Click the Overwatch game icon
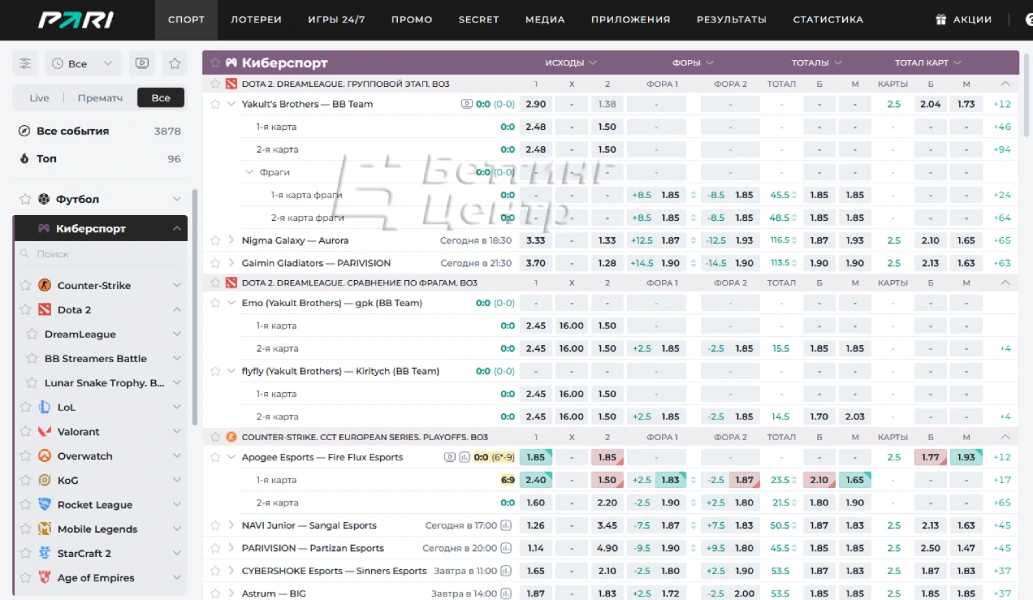 coord(45,456)
